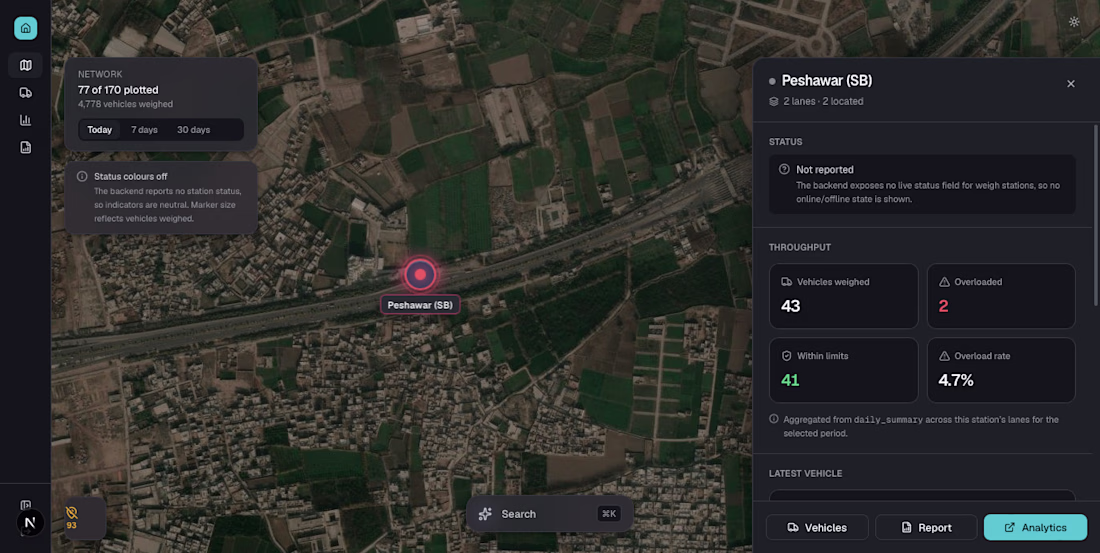Open Analytics in external view
Viewport: 1100px width, 553px height.
click(x=1035, y=528)
